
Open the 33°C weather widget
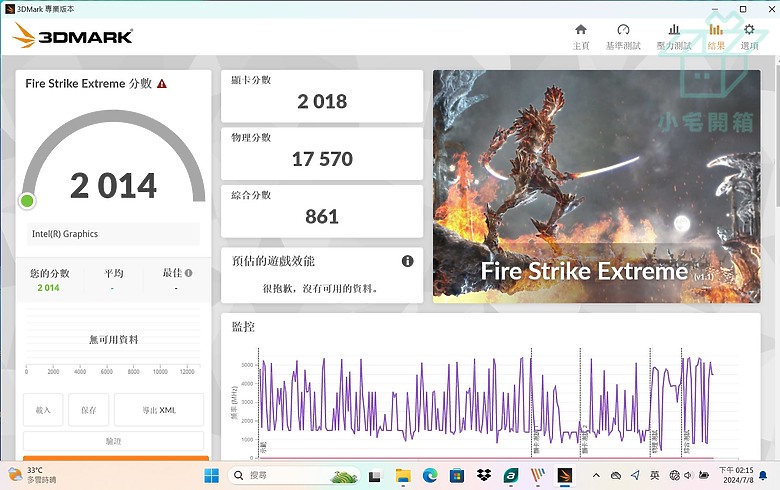coord(33,475)
